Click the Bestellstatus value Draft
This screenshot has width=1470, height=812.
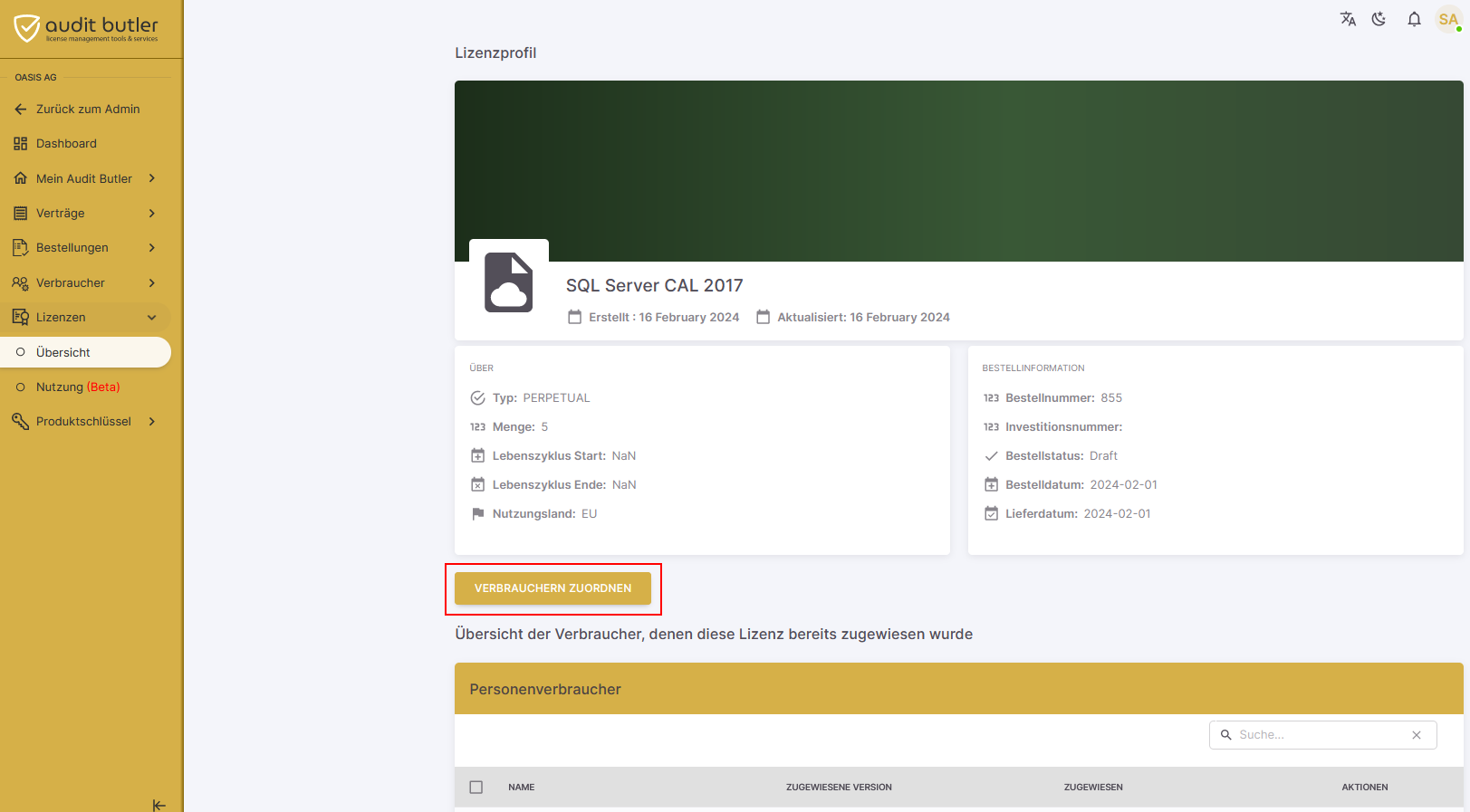(x=1103, y=456)
